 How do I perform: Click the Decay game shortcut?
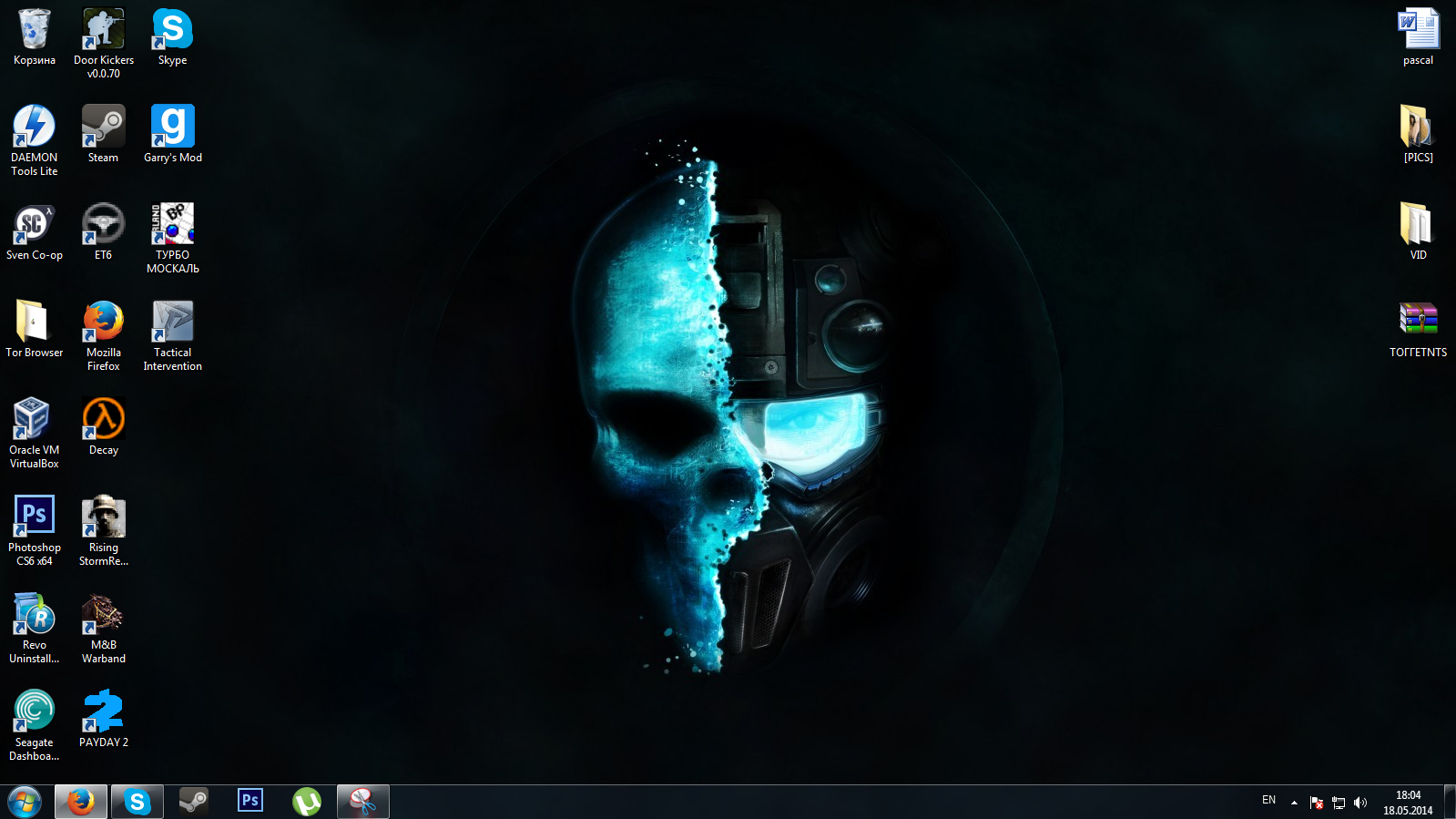tap(104, 427)
